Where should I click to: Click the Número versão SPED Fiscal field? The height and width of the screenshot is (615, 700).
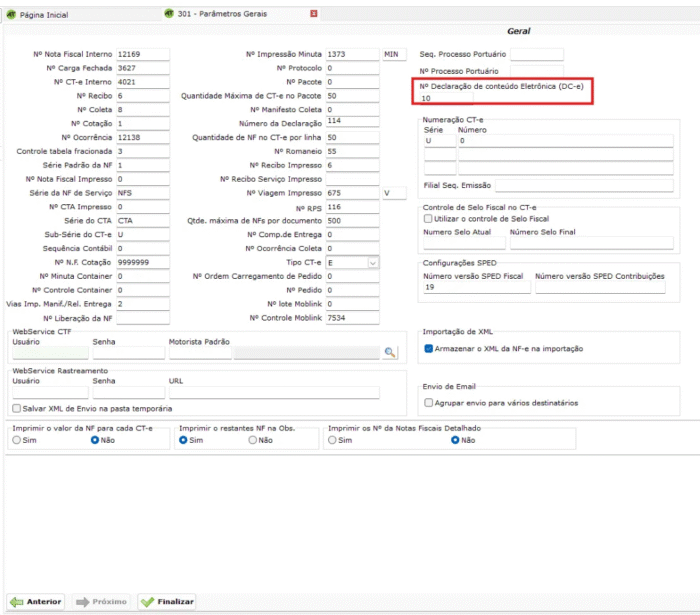tap(474, 287)
